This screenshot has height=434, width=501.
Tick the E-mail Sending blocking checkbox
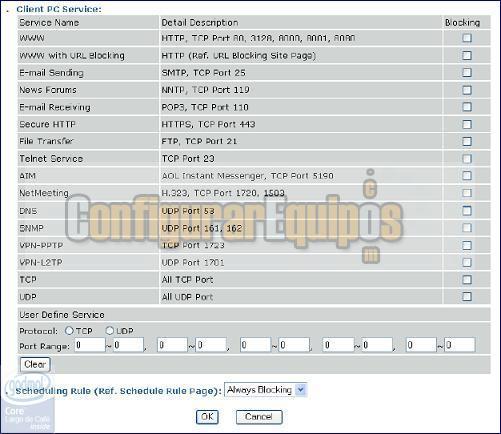(x=467, y=72)
